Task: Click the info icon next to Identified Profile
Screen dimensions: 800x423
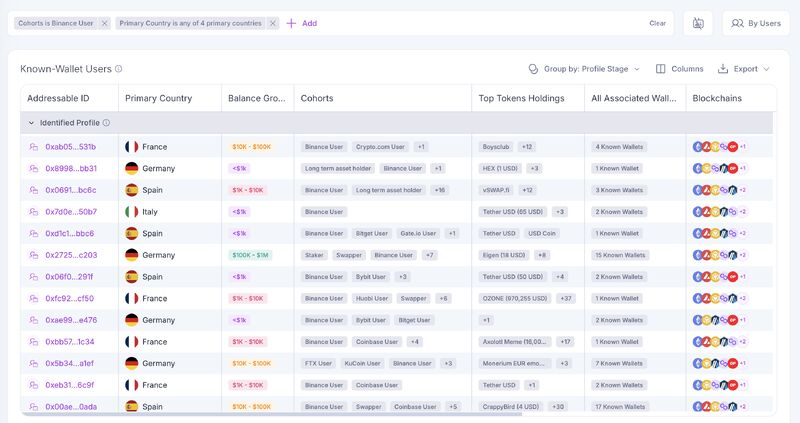Action: click(106, 123)
